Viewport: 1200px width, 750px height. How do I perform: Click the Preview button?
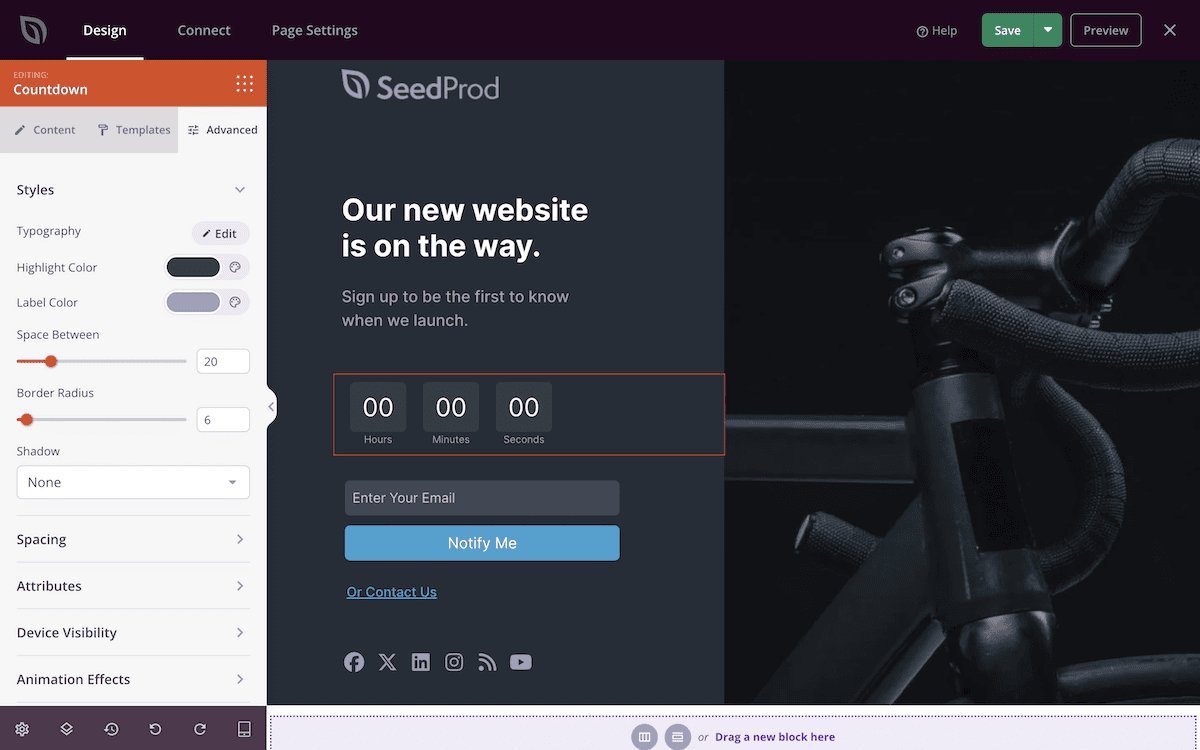[x=1106, y=30]
